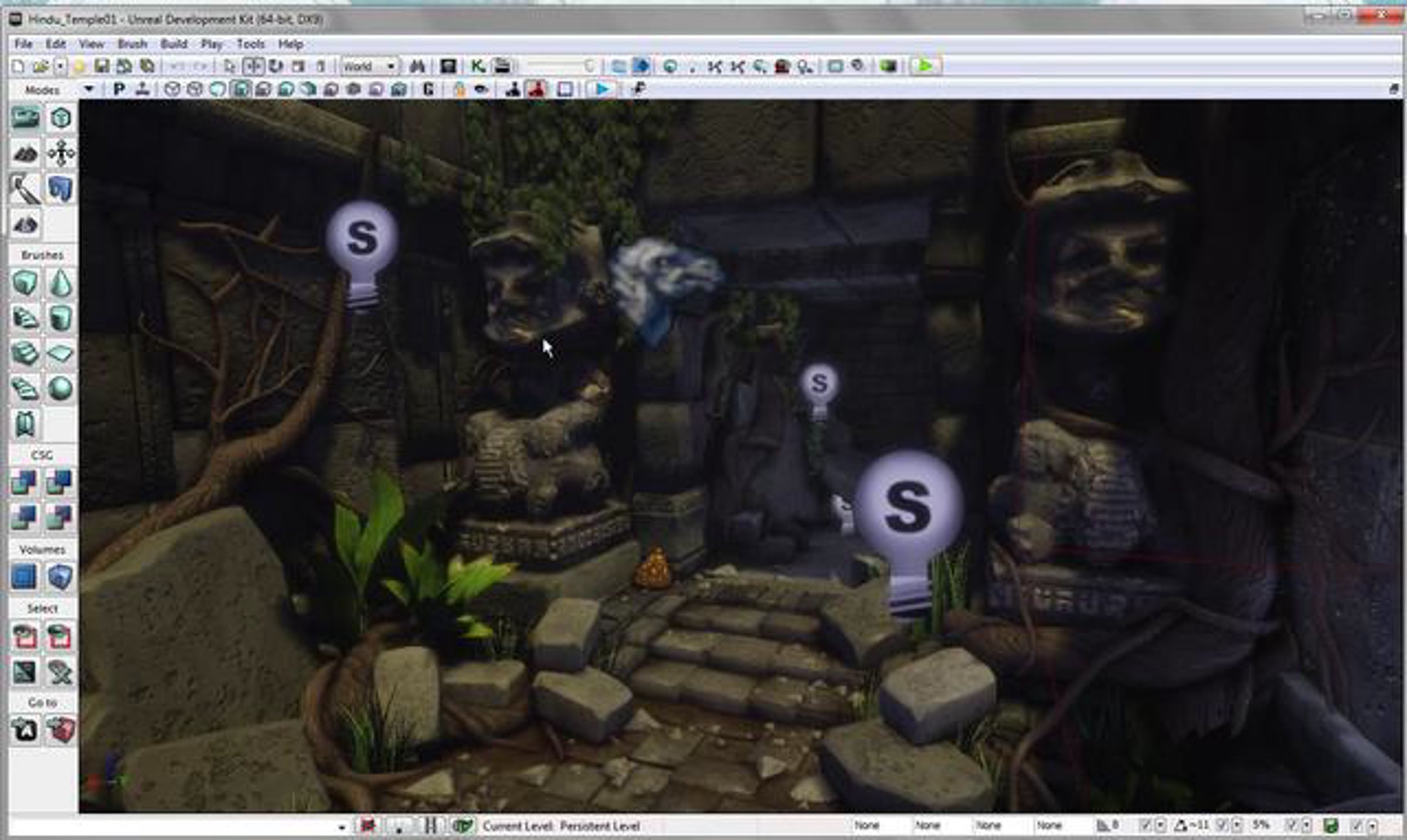The width and height of the screenshot is (1407, 840).
Task: Expand the dropdown arrow beside Open icon
Action: 60,66
